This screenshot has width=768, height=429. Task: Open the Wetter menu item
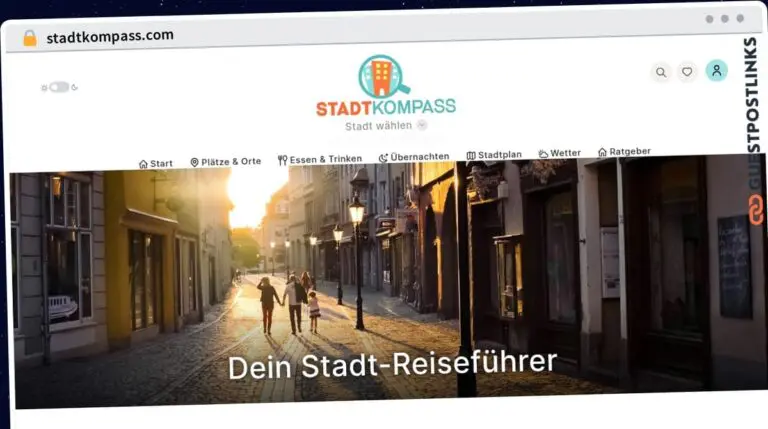tap(559, 153)
